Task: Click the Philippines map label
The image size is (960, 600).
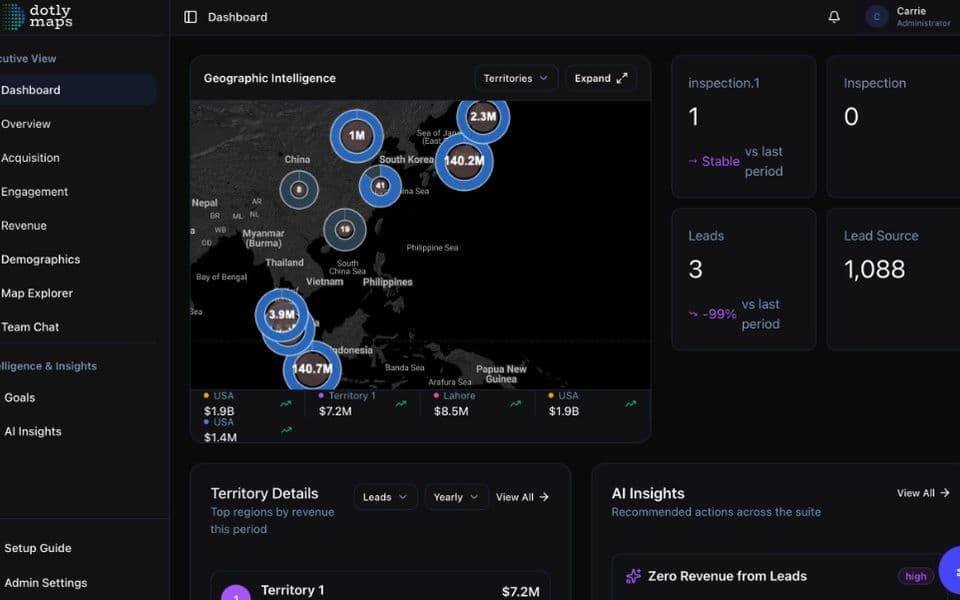Action: point(388,282)
